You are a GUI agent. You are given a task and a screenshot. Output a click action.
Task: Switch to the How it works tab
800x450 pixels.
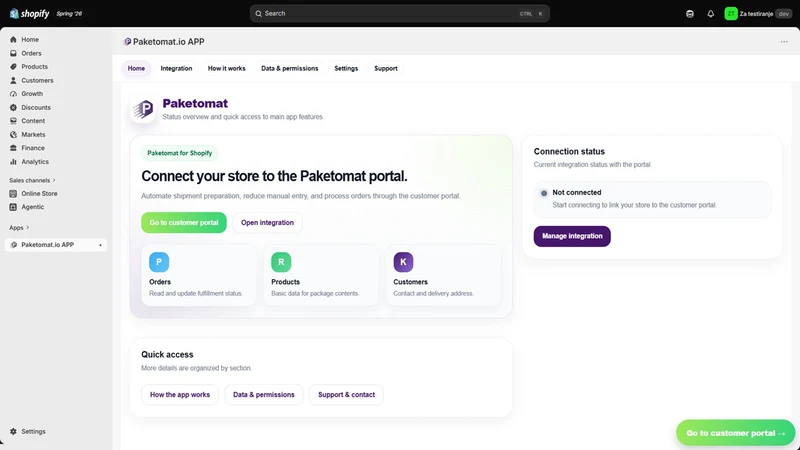pyautogui.click(x=227, y=68)
